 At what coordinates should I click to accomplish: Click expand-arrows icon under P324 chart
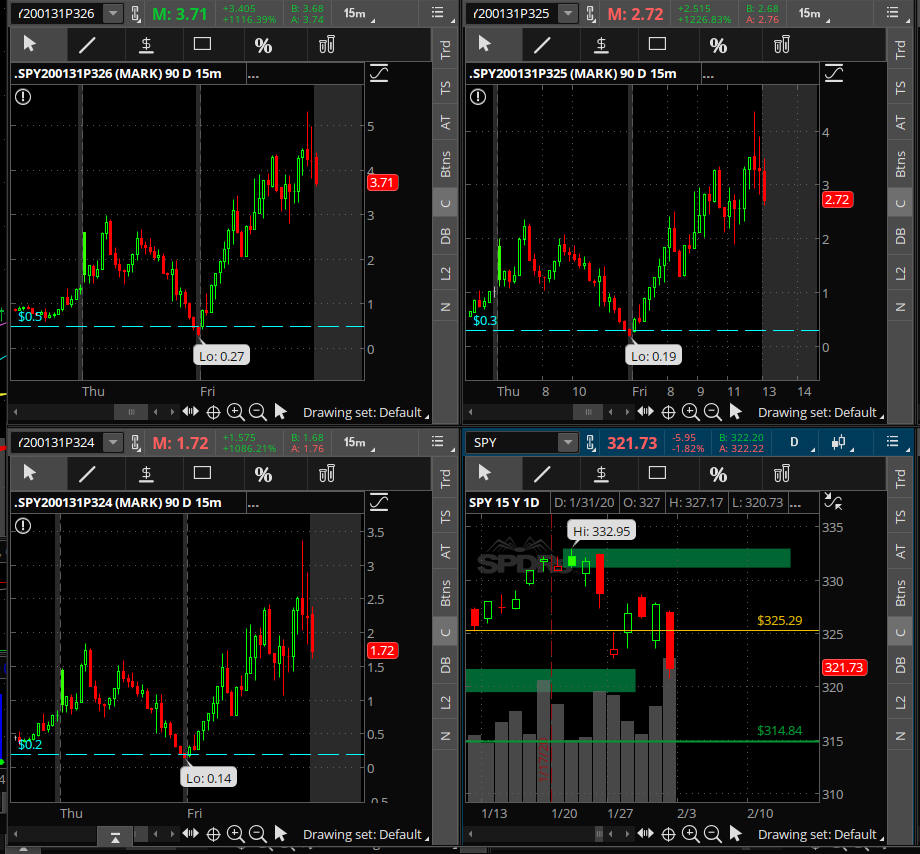tap(191, 833)
